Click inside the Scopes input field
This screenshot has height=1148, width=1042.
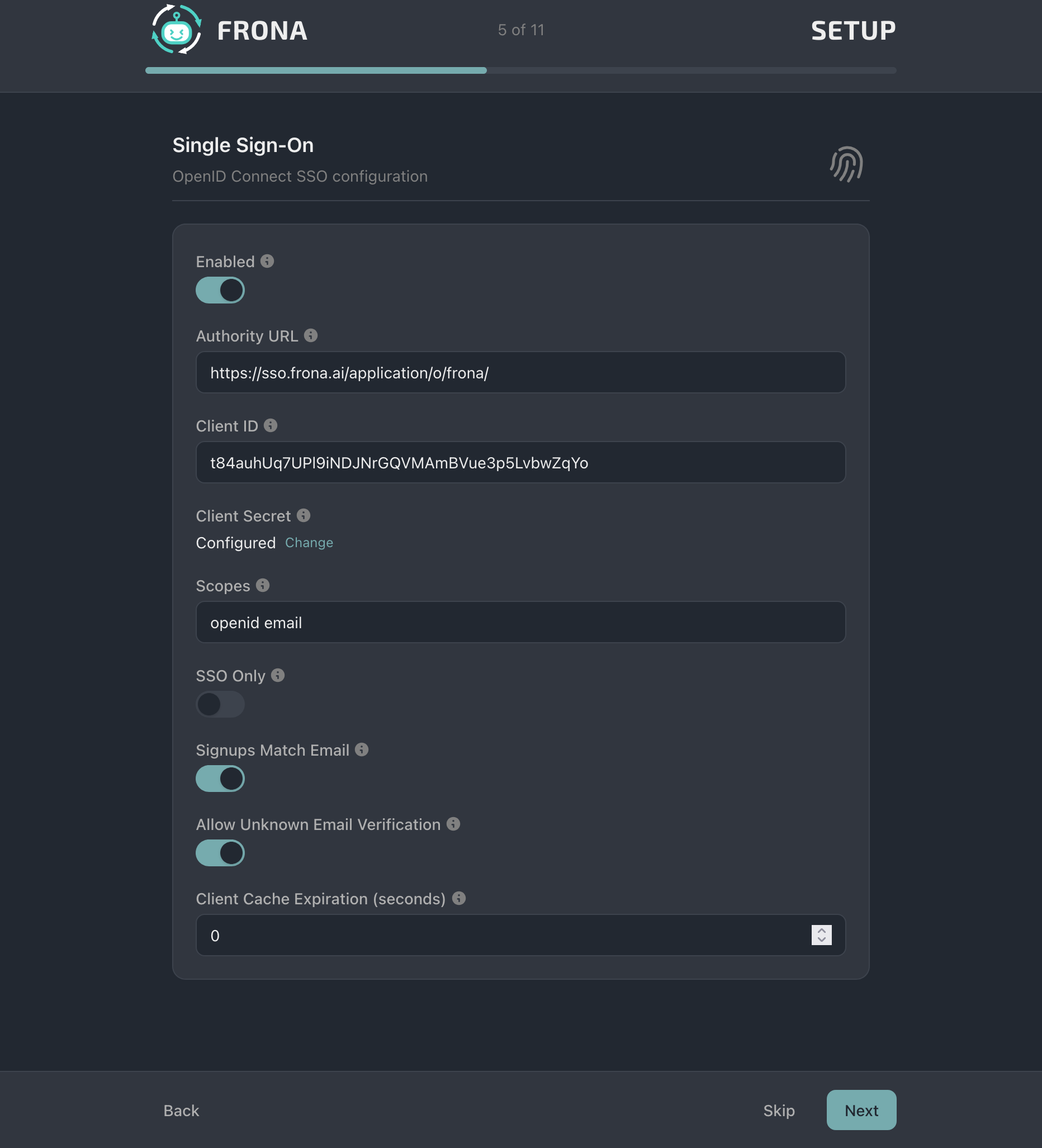pyautogui.click(x=520, y=623)
